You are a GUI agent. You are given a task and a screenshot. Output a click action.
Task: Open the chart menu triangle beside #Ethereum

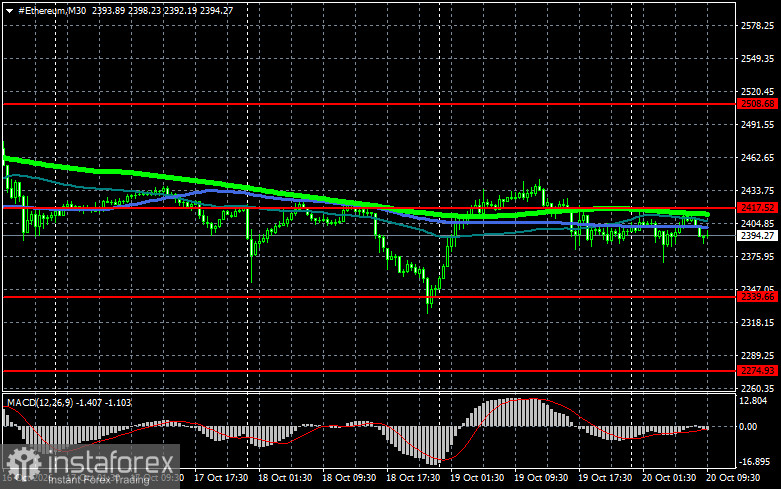(9, 10)
